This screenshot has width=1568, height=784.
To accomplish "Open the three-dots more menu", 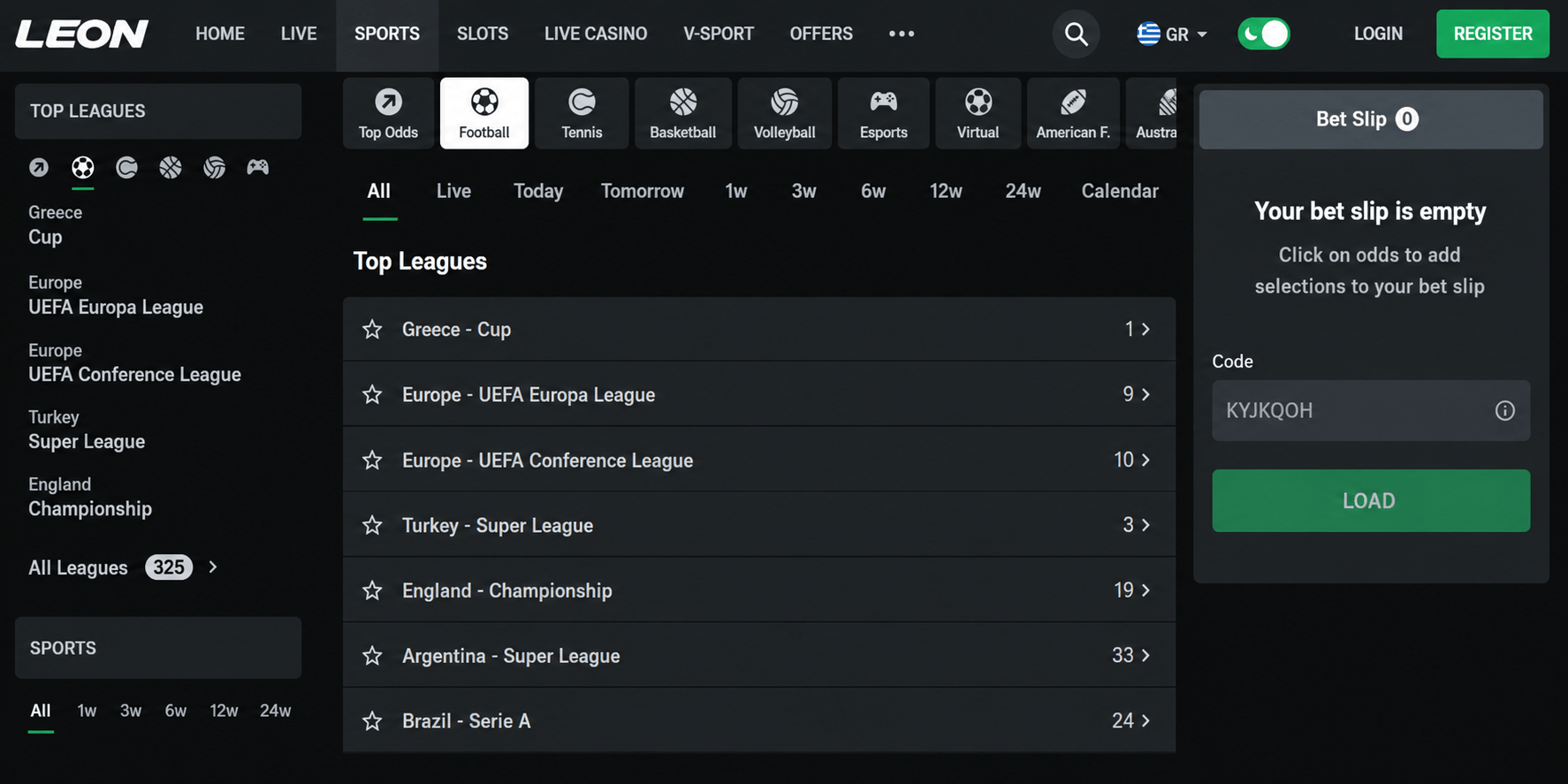I will (x=902, y=34).
